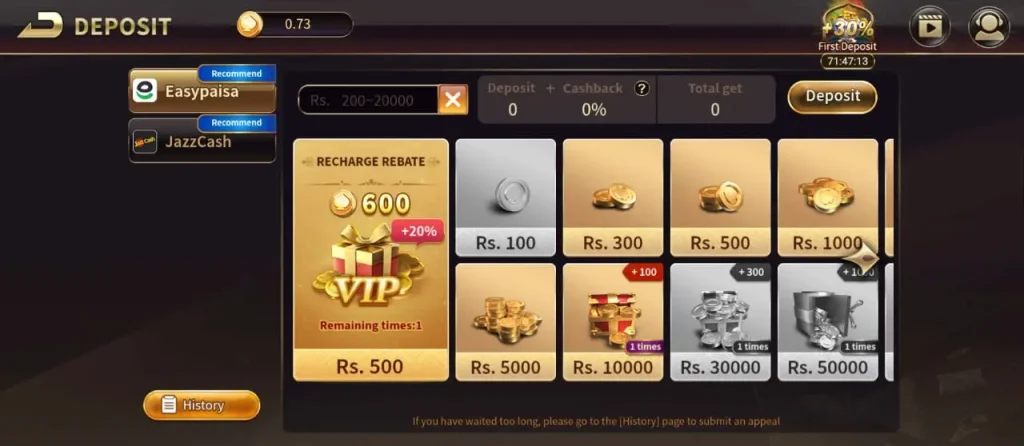Select the Rs. 100 coin package
1024x446 pixels.
505,197
